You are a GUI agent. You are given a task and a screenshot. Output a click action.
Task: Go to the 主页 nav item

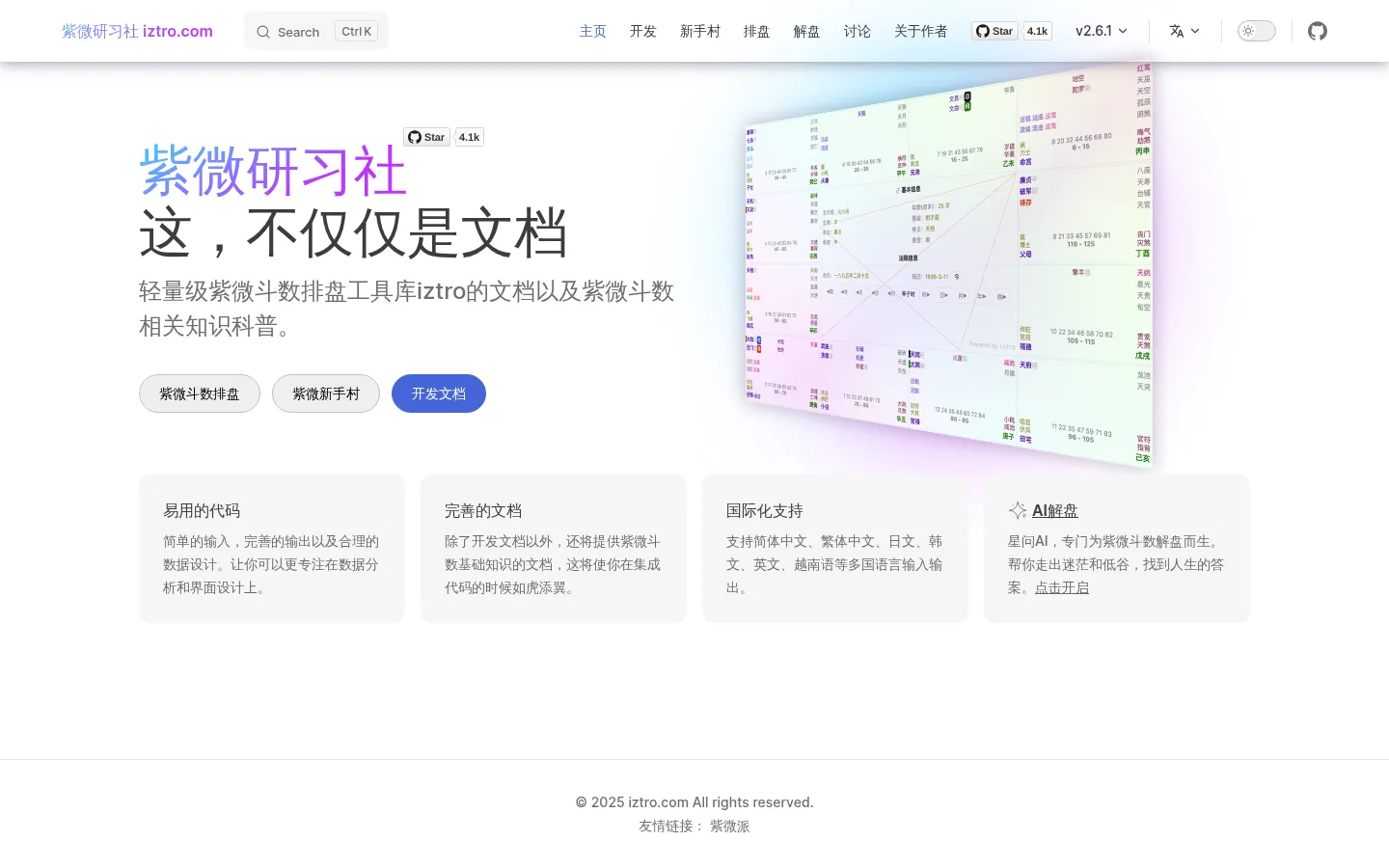coord(592,31)
